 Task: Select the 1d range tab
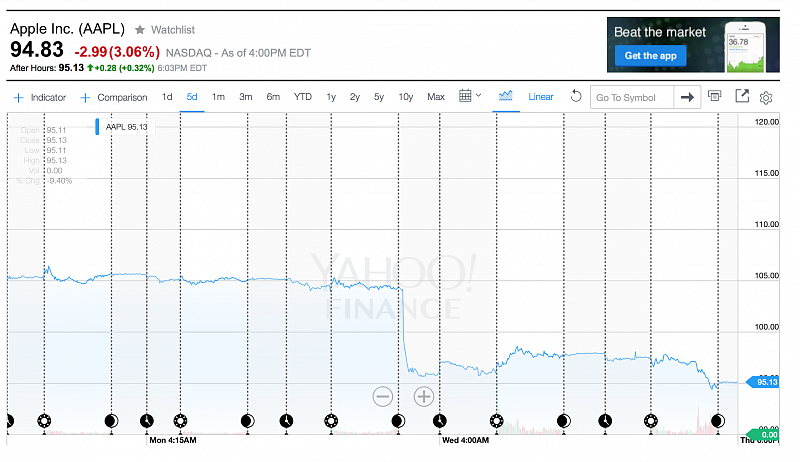pyautogui.click(x=167, y=97)
